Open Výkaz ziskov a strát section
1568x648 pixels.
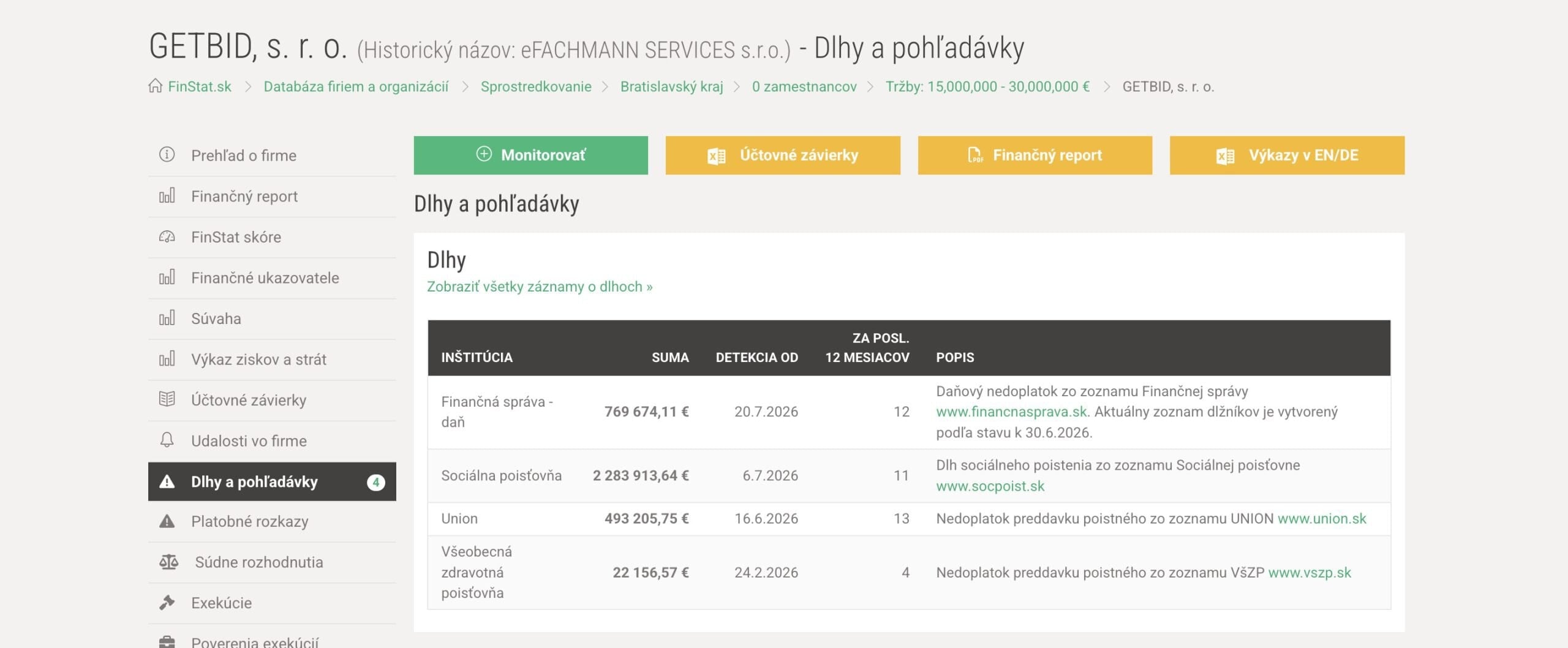click(272, 360)
